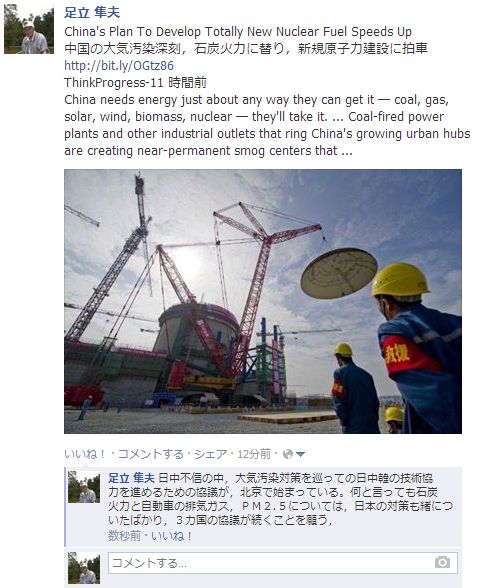The image size is (481, 588).
Task: Click the ThinkProgress source line
Action: point(135,82)
